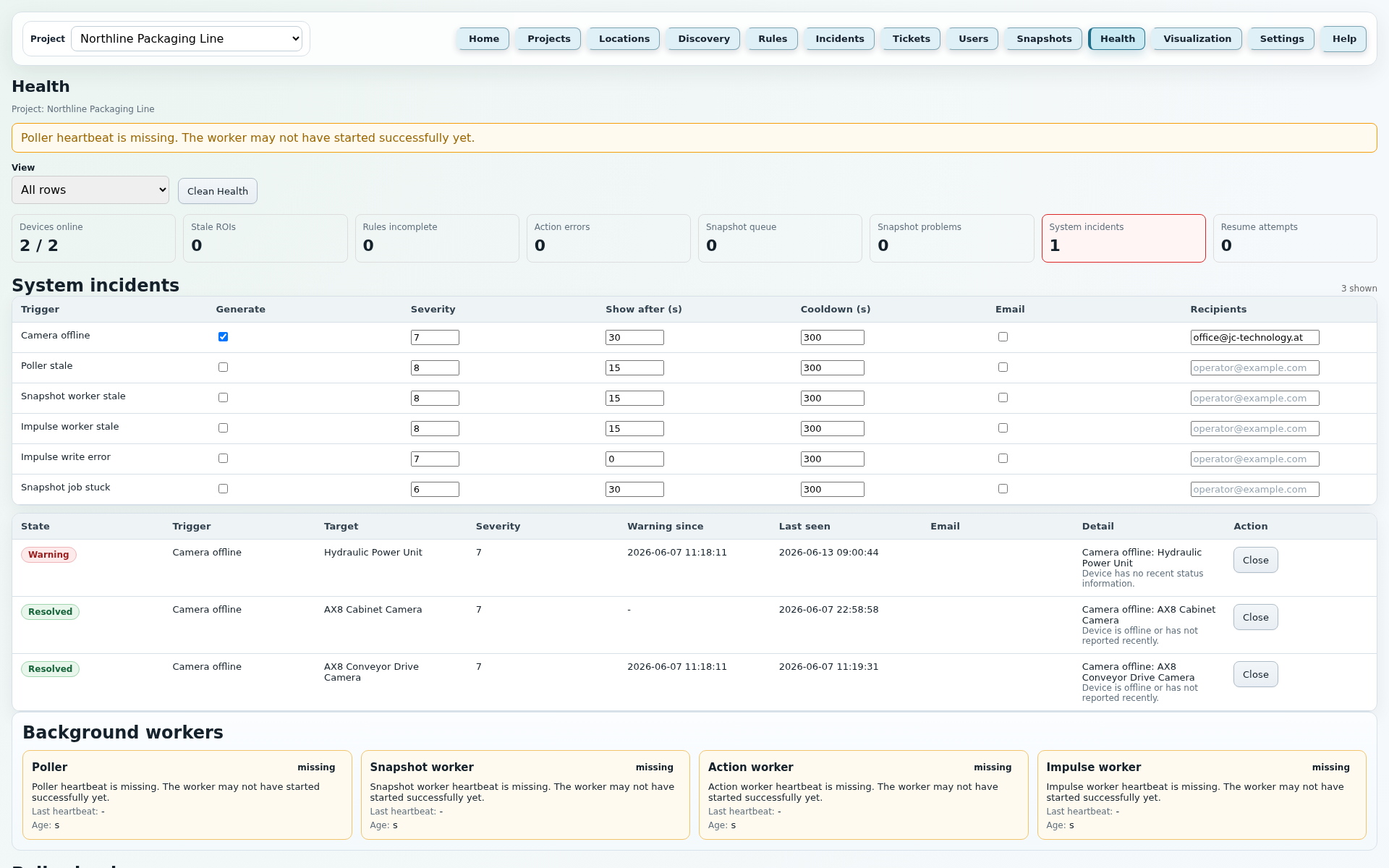Screen dimensions: 1389x868
Task: Enable Generate for Snapshot job stuck
Action: tap(223, 488)
